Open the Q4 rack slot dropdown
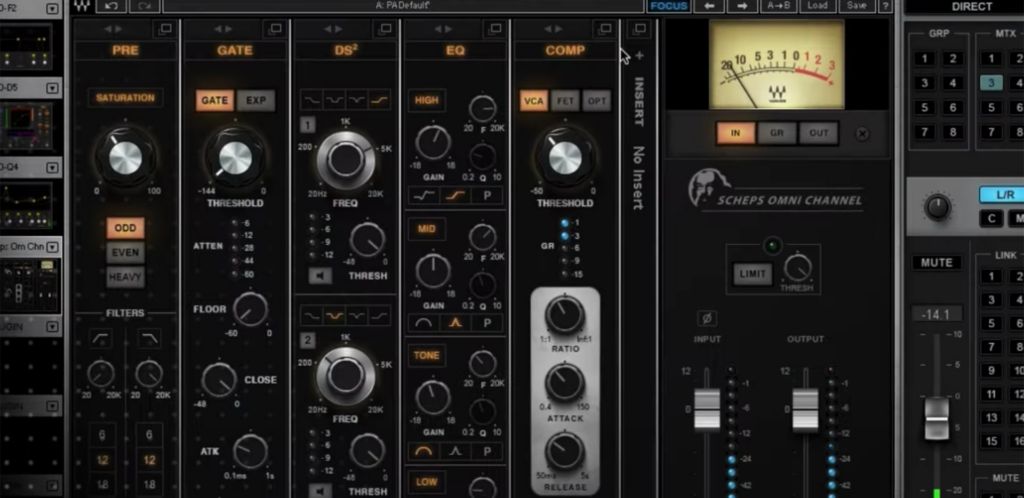The width and height of the screenshot is (1024, 498). 52,168
